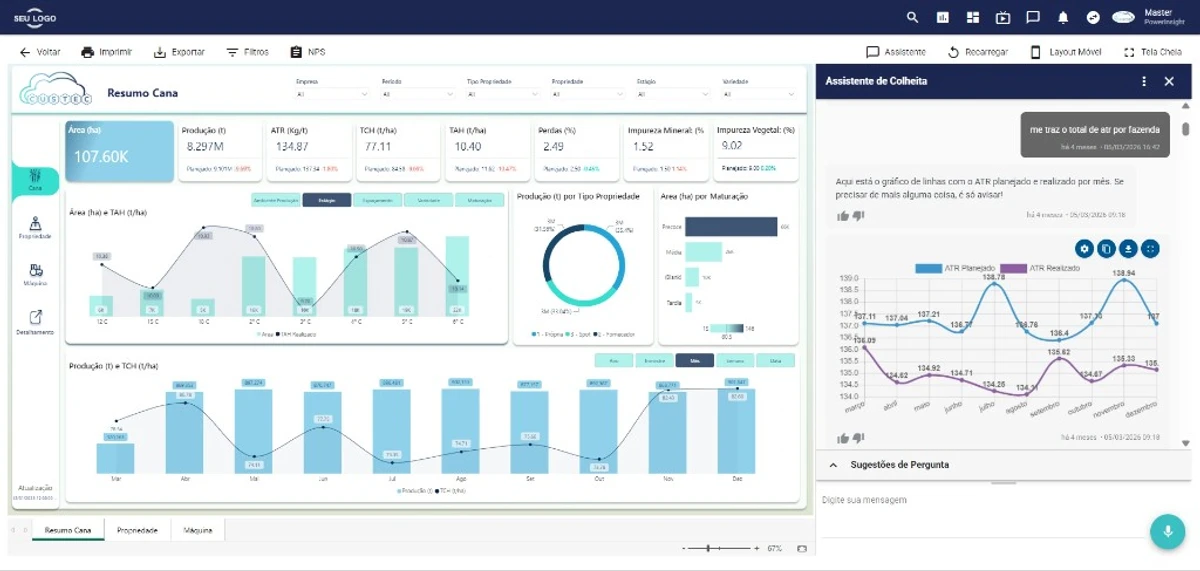Click thumbs up on the text reply
The width and height of the screenshot is (1200, 571).
[843, 215]
